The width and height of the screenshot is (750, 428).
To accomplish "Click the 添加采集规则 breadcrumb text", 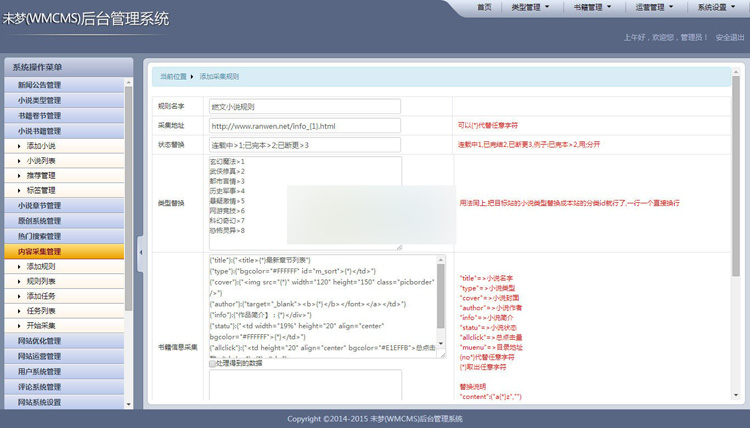I will point(219,77).
